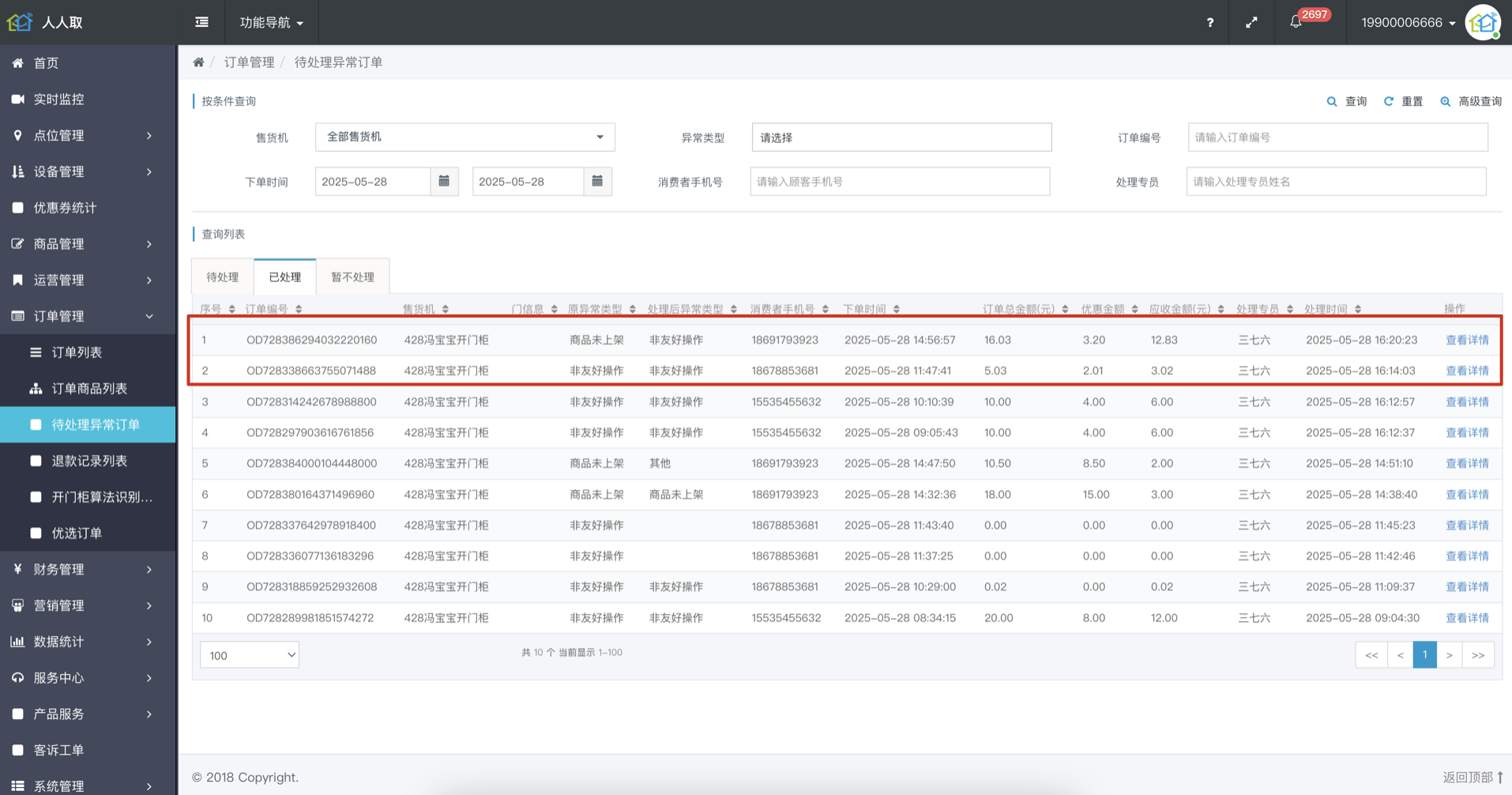This screenshot has width=1512, height=795.
Task: Collapse 订单管理 sidebar menu
Action: (88, 316)
